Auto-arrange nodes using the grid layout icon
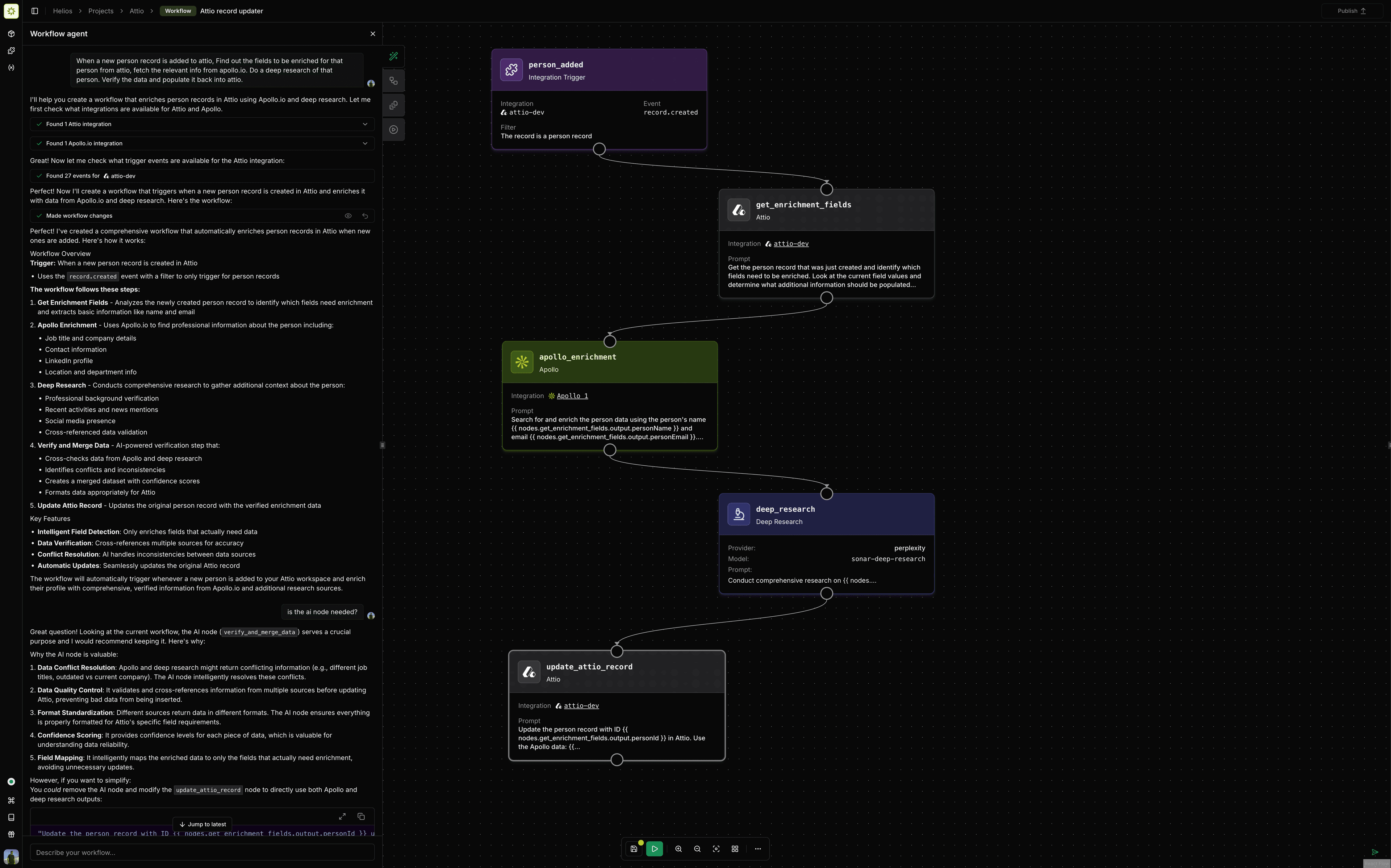 735,849
